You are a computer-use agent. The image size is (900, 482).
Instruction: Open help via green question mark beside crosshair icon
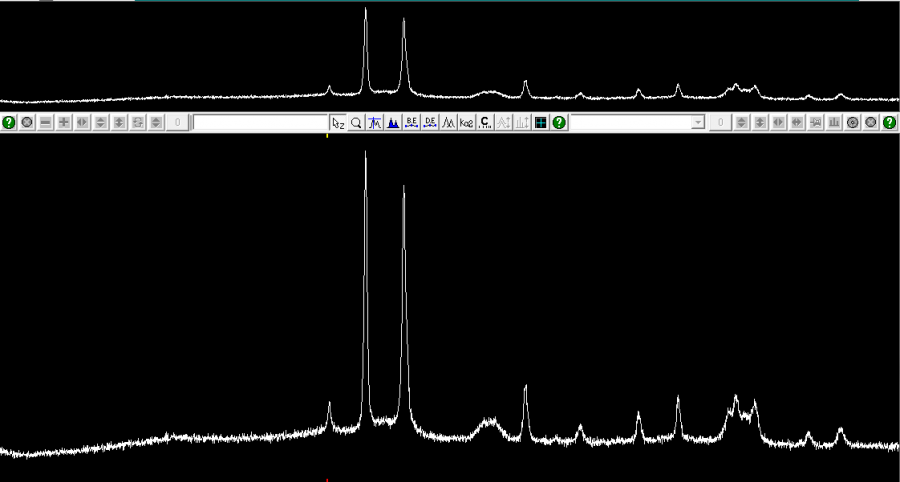pos(559,122)
